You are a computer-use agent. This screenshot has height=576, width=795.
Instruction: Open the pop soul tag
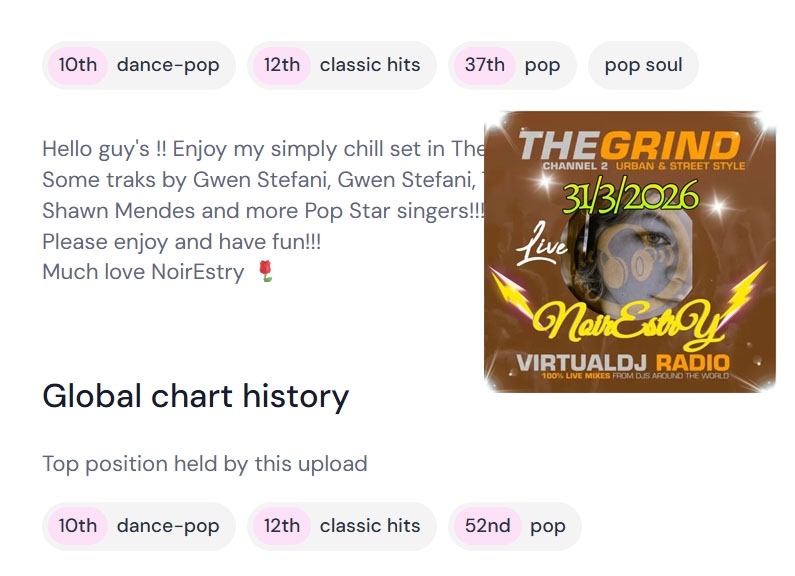643,65
